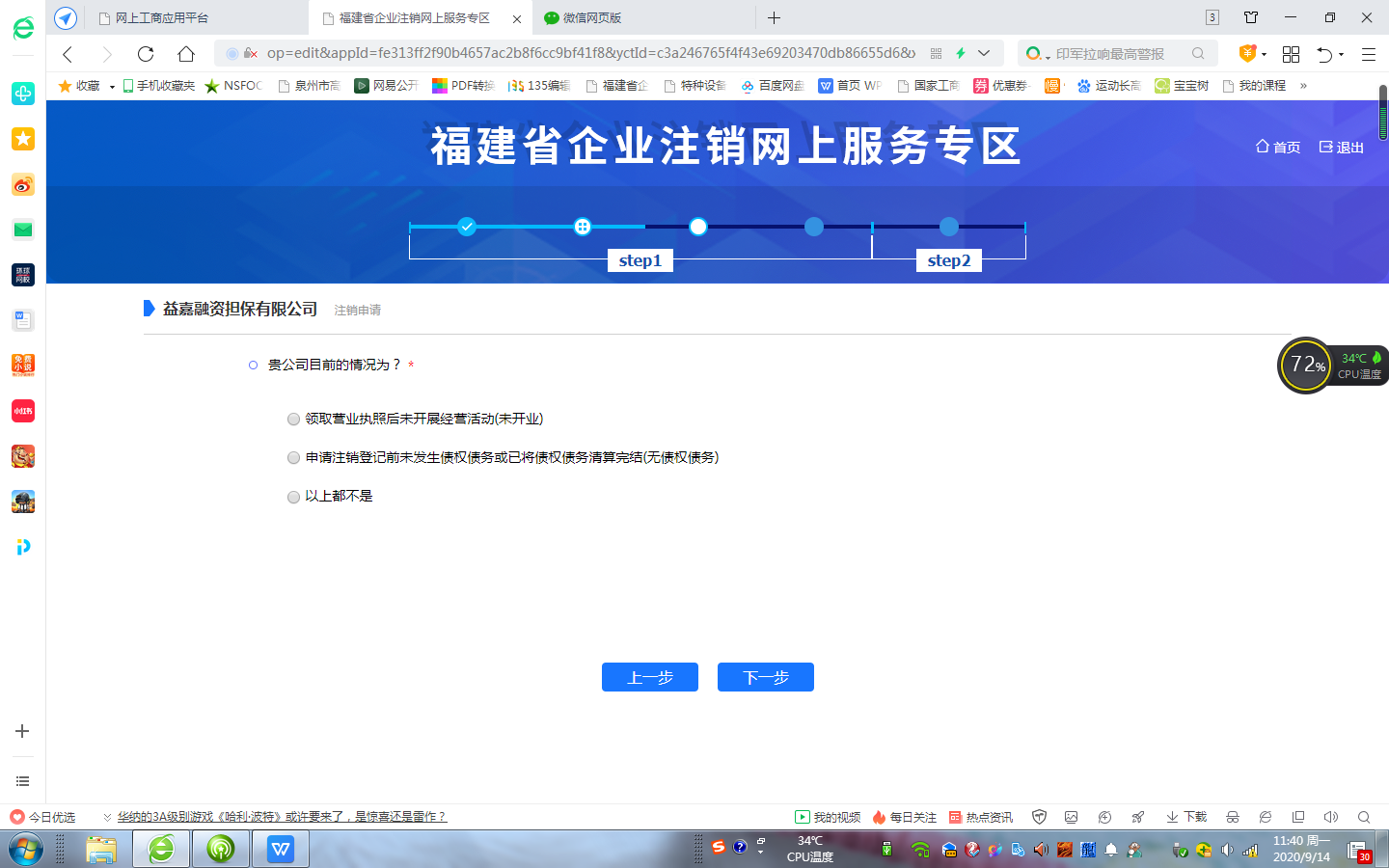The height and width of the screenshot is (868, 1389).
Task: Open the 收藏 favorites dropdown arrow
Action: (x=112, y=87)
